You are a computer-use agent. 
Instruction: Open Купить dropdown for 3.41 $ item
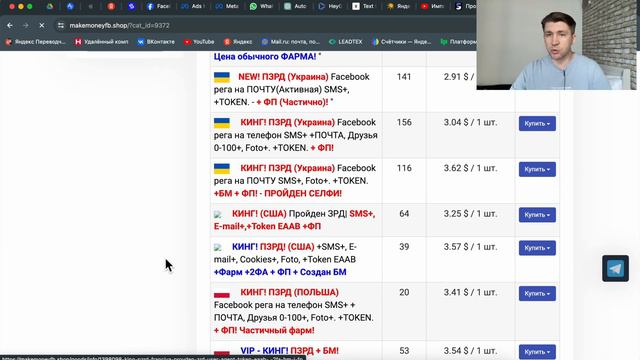(537, 294)
